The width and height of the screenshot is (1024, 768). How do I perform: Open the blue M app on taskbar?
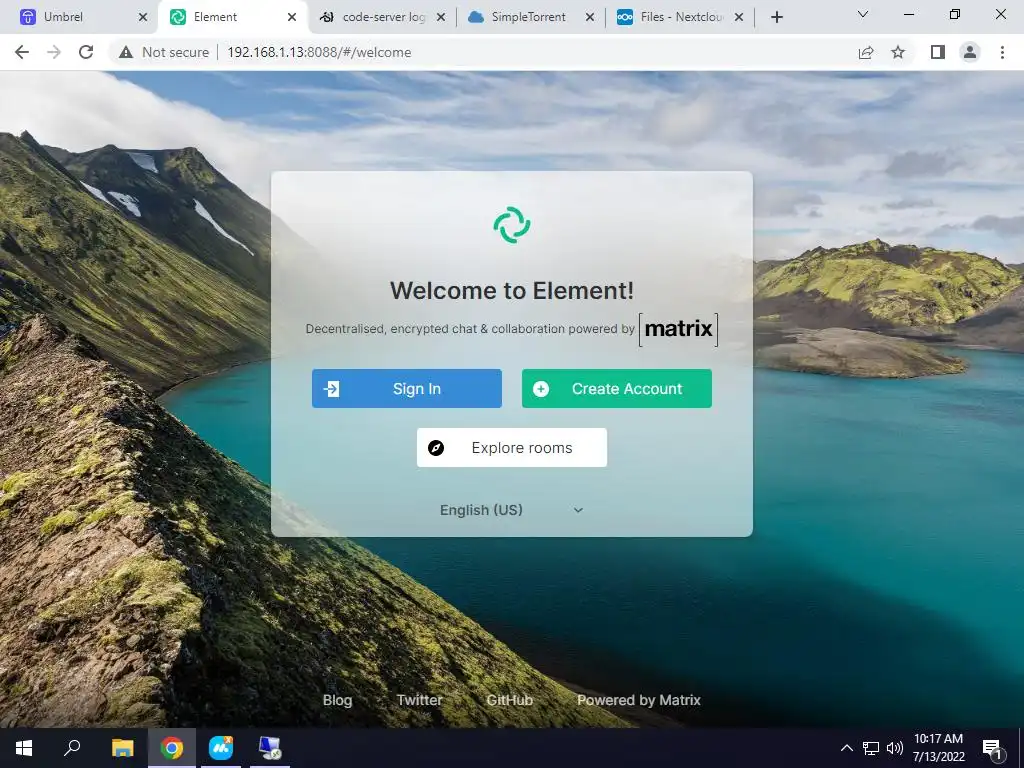[x=221, y=748]
